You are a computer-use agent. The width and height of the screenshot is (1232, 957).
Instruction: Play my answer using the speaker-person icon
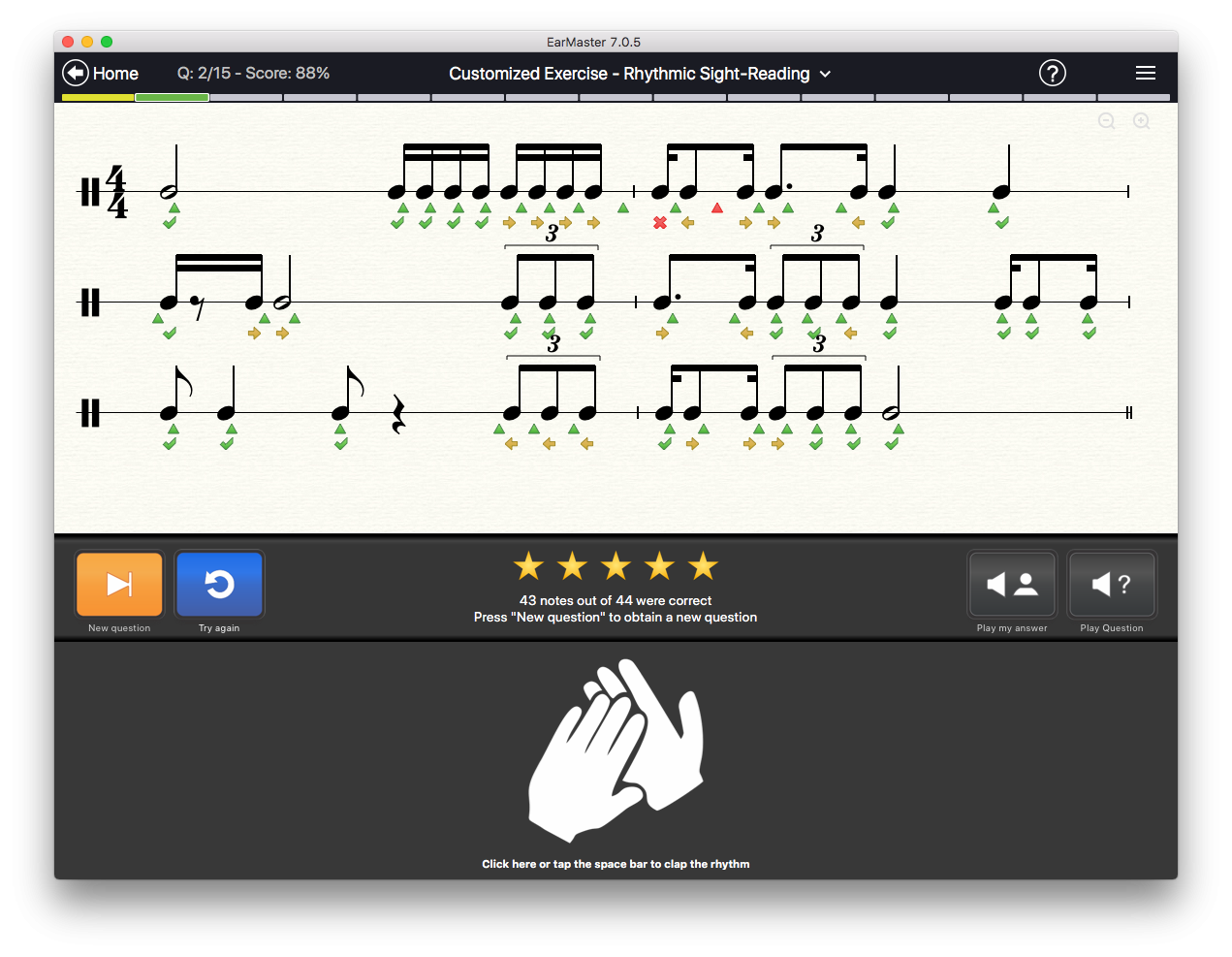click(1011, 584)
